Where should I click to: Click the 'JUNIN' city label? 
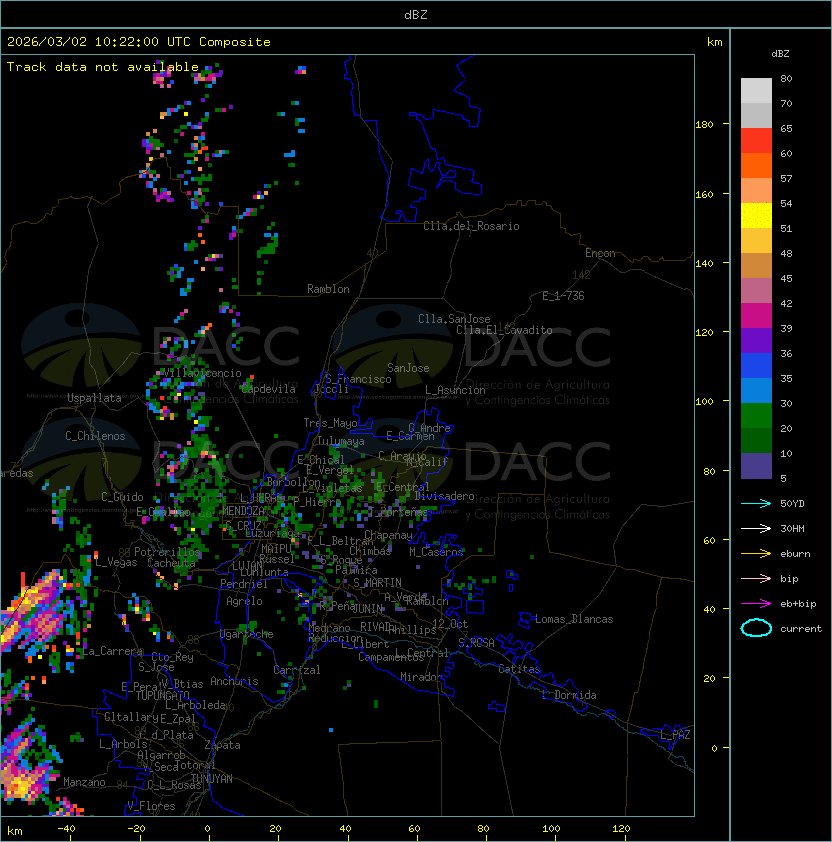pos(368,608)
